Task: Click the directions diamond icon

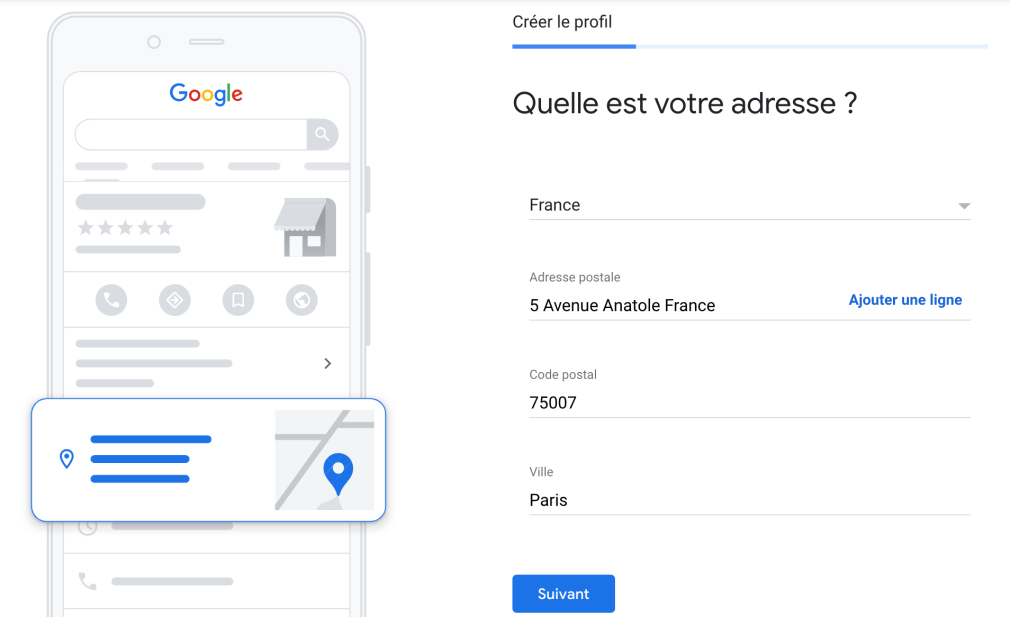Action: pos(175,300)
